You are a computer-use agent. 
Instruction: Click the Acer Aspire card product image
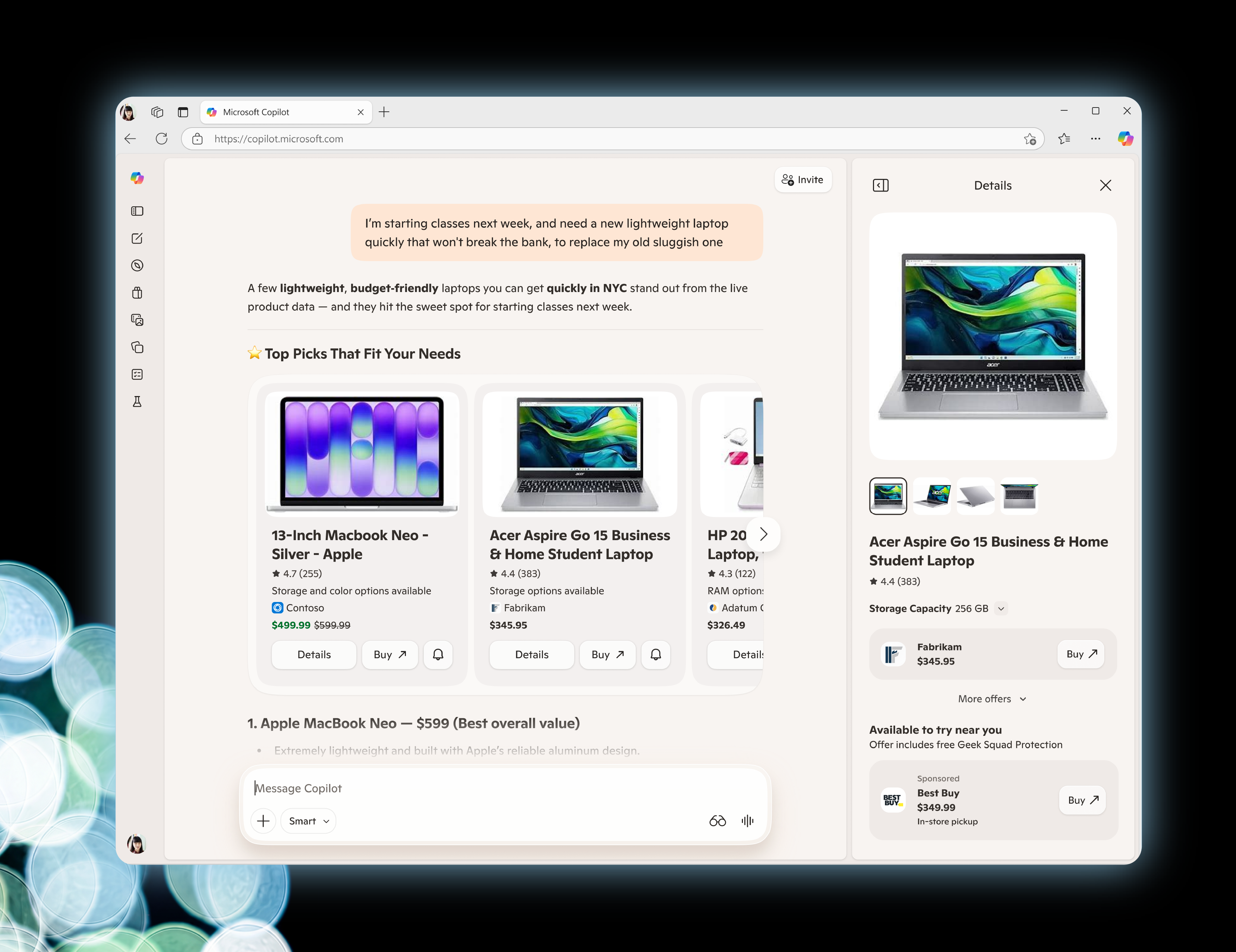580,454
